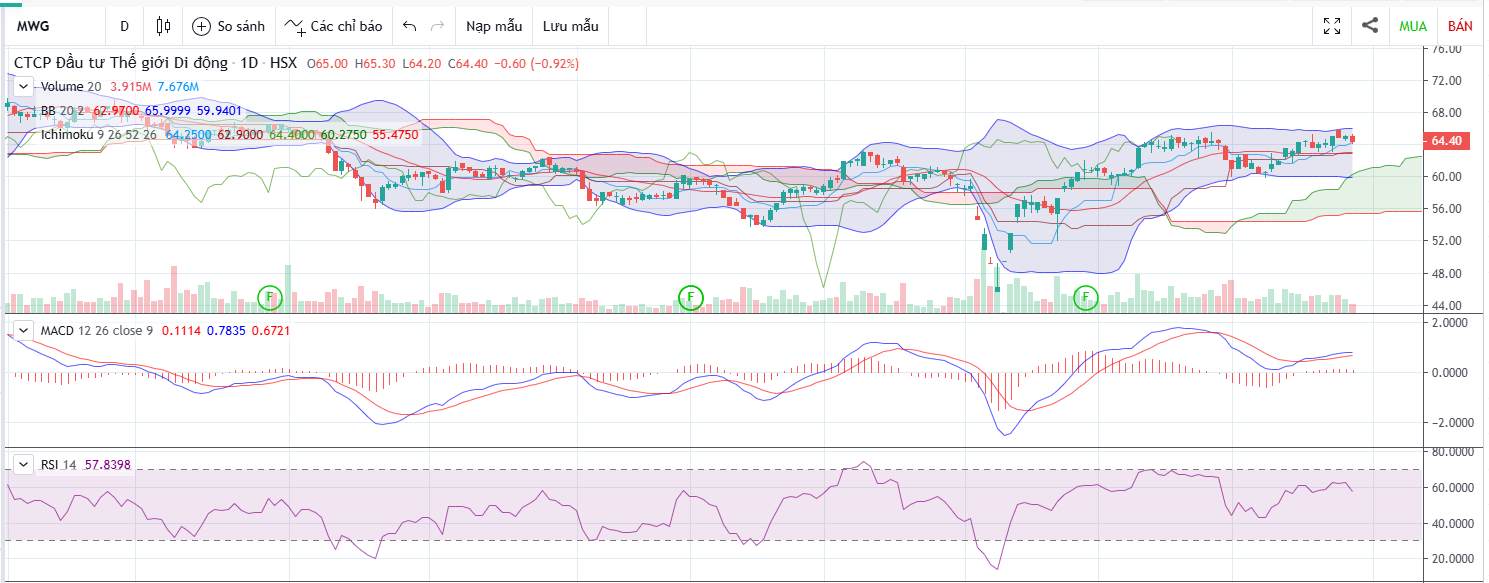Click Nạp mẫu to load template
The image size is (1489, 583).
tap(492, 26)
